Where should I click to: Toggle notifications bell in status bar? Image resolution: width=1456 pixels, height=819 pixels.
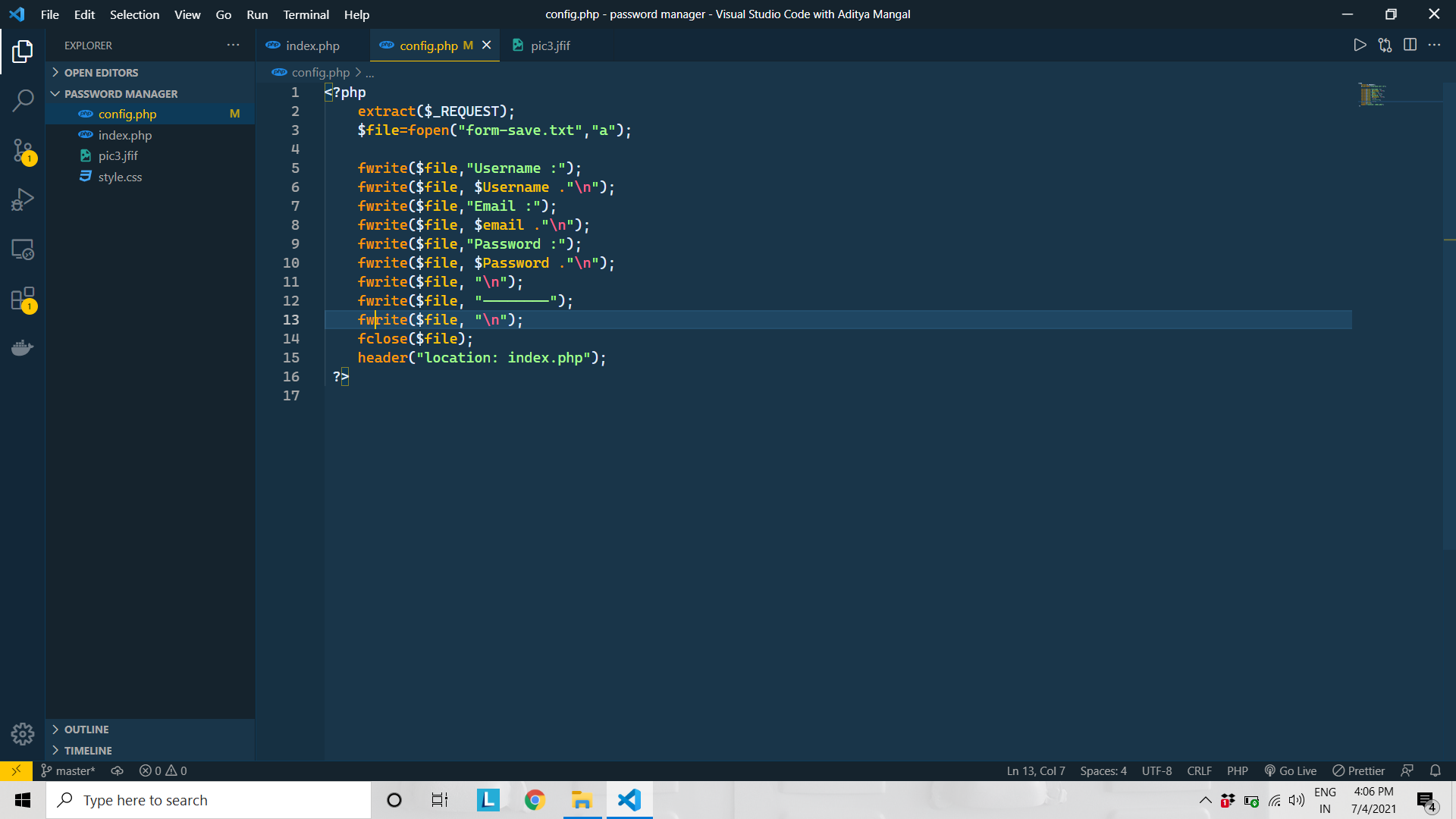click(1436, 770)
